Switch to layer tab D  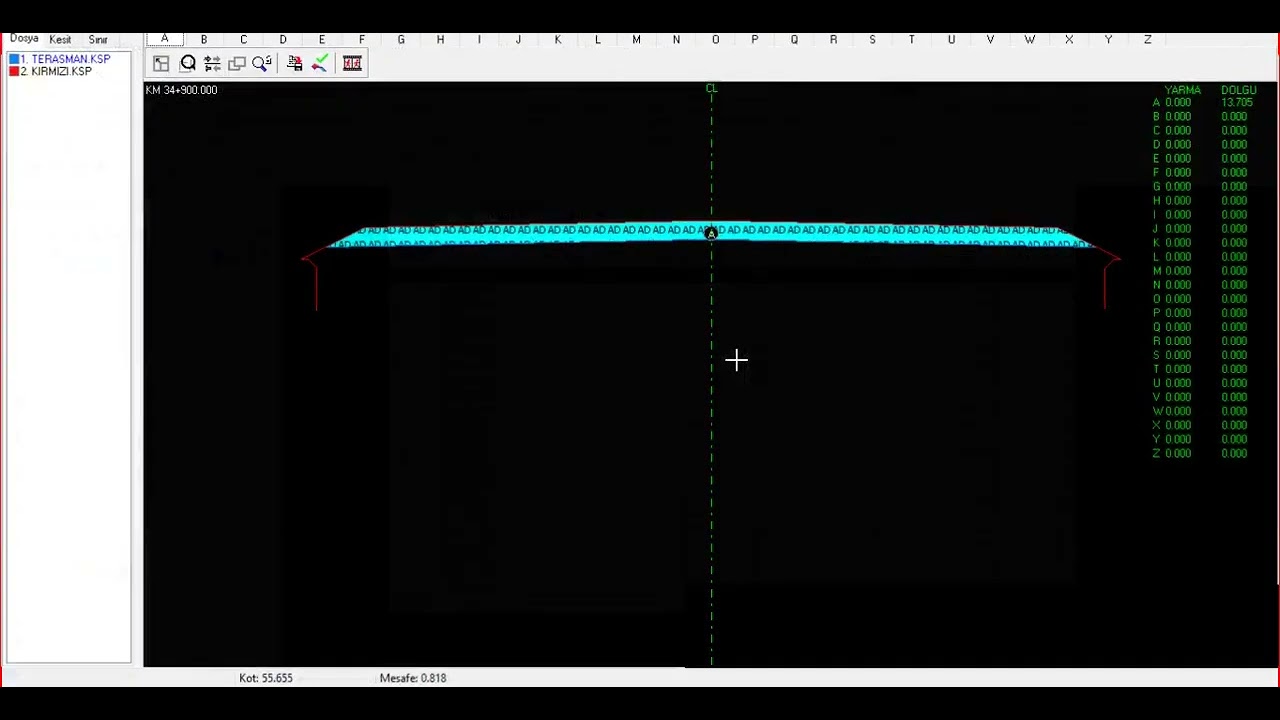283,40
